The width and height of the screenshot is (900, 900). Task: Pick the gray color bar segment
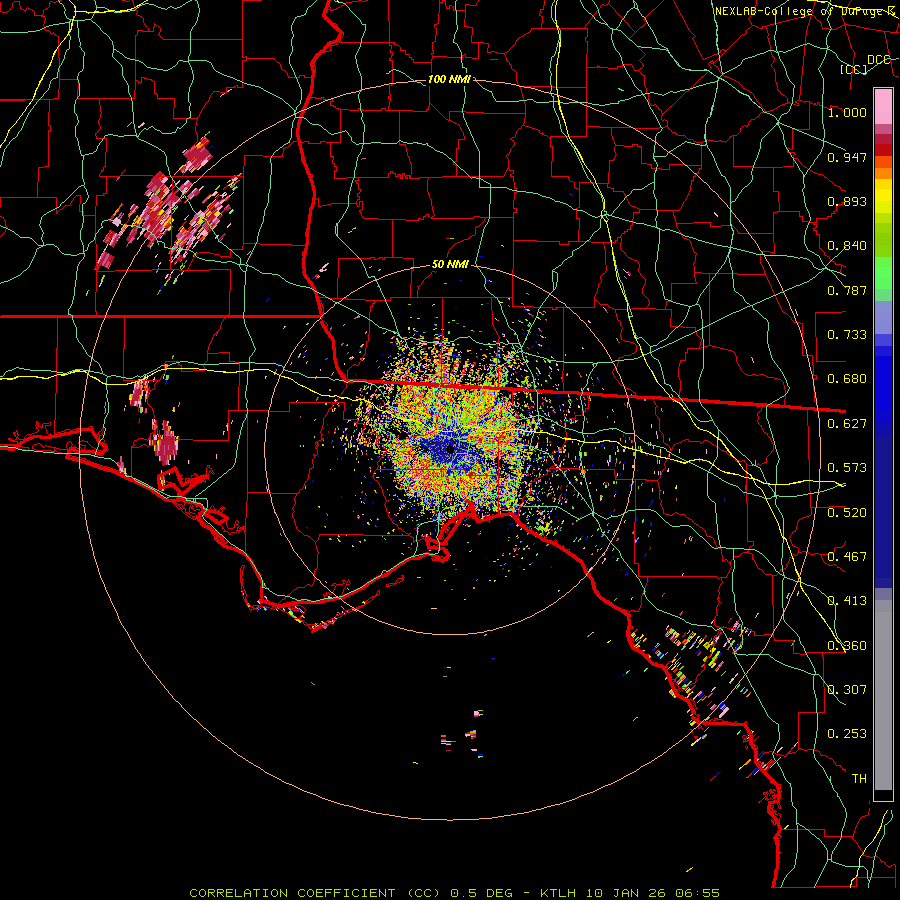pos(883,695)
